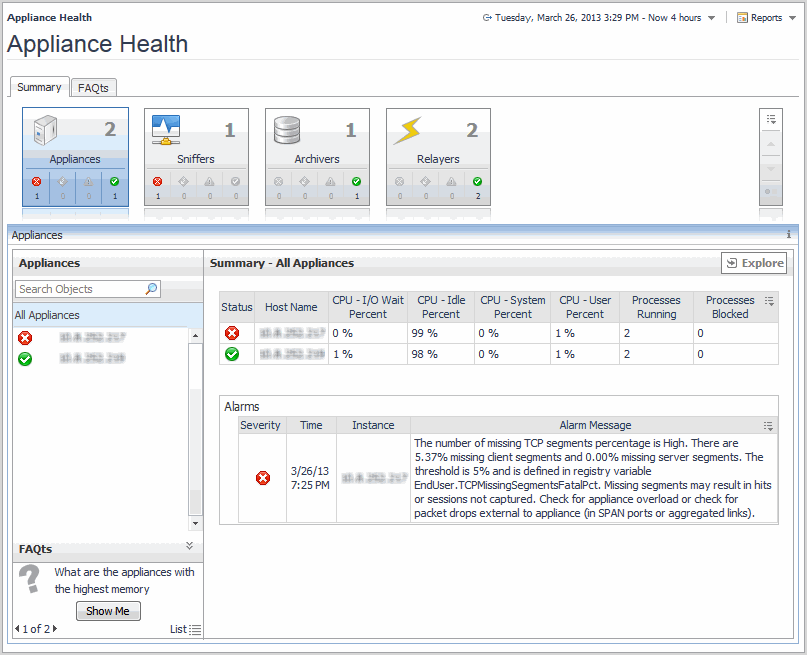Screen dimensions: 807x655
Task: Select the Relayers lightning tile icon
Action: (x=407, y=130)
